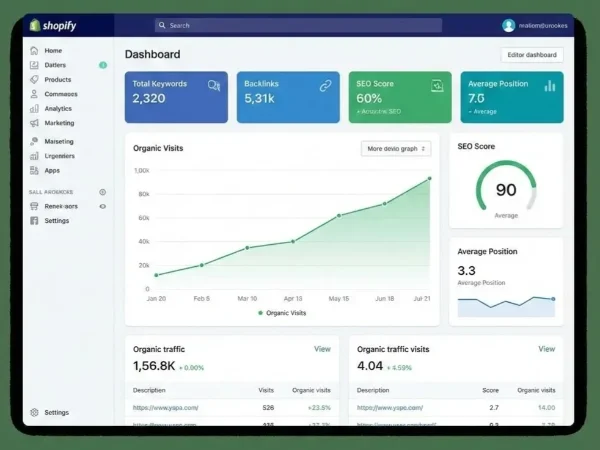Viewport: 600px width, 450px height.
Task: Open Home from the sidebar
Action: (x=52, y=50)
